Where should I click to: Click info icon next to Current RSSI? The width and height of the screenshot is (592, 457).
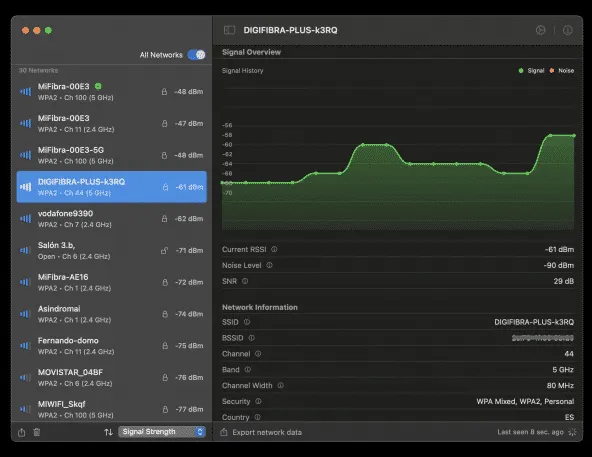click(x=274, y=249)
